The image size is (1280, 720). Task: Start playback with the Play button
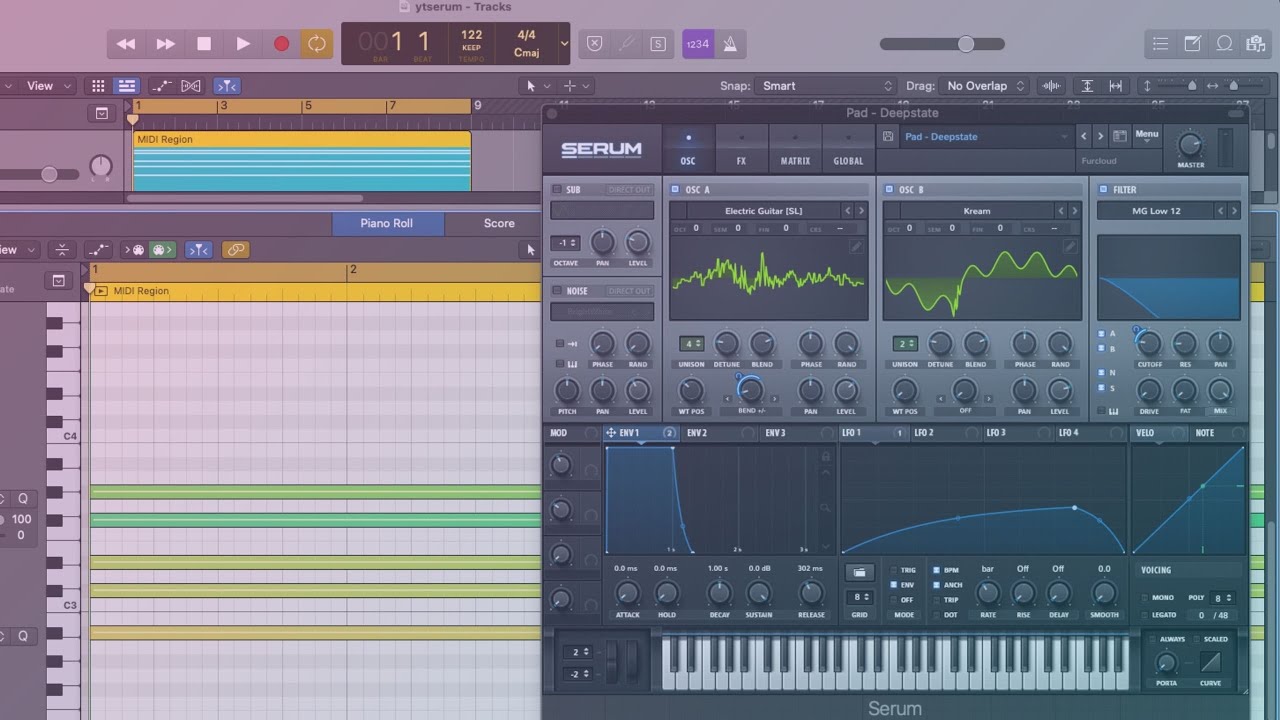pos(243,44)
